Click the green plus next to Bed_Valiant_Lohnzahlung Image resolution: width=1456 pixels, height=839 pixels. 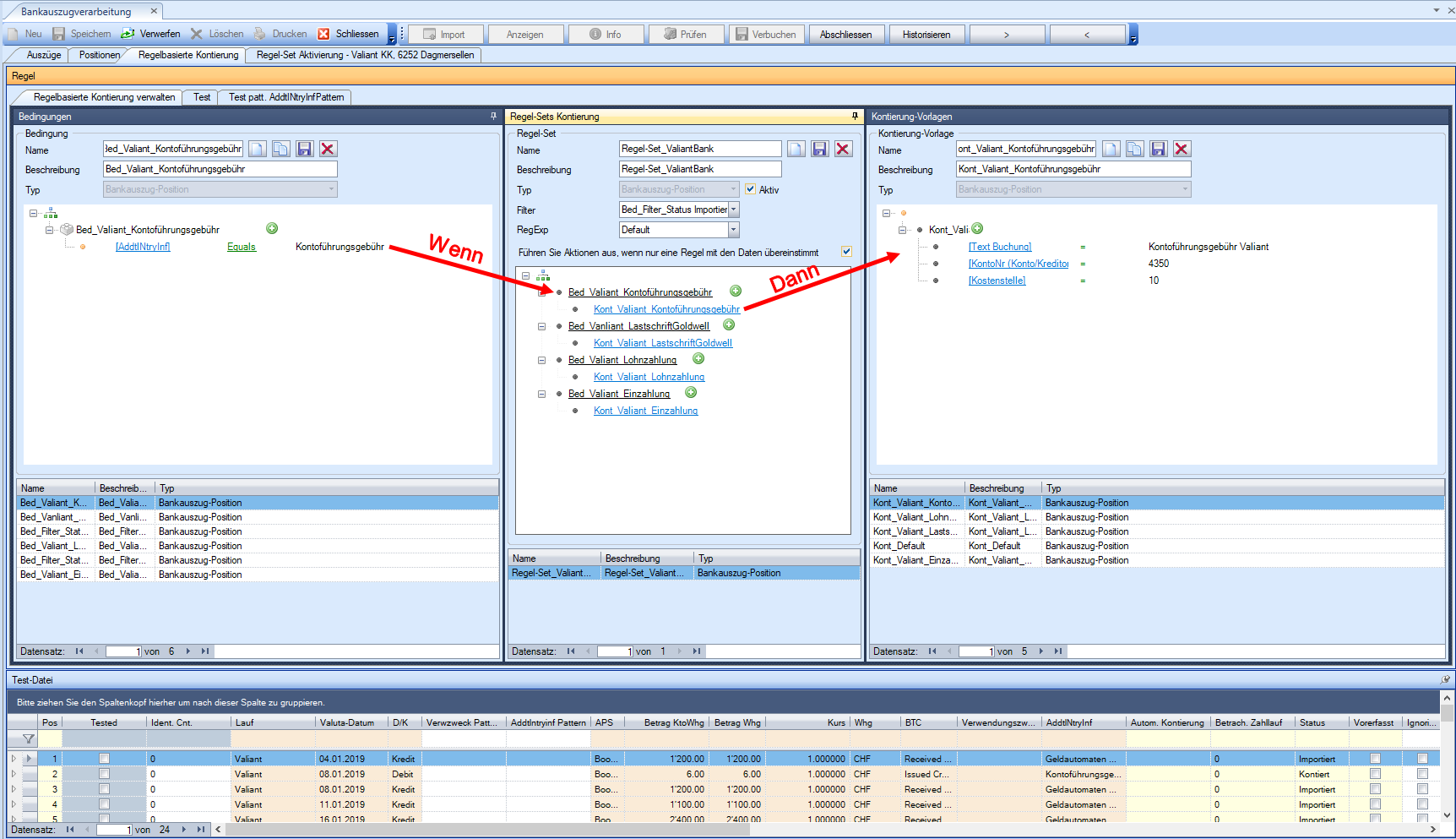click(698, 359)
